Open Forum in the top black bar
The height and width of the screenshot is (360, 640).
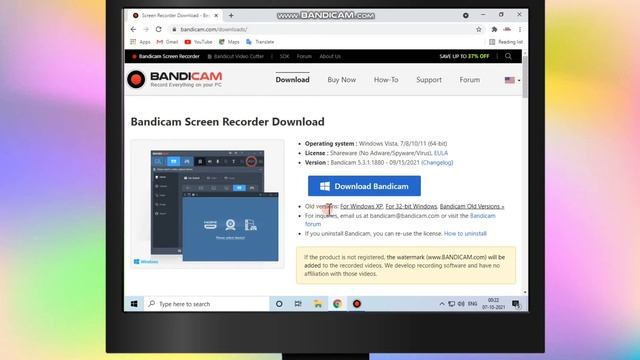304,56
